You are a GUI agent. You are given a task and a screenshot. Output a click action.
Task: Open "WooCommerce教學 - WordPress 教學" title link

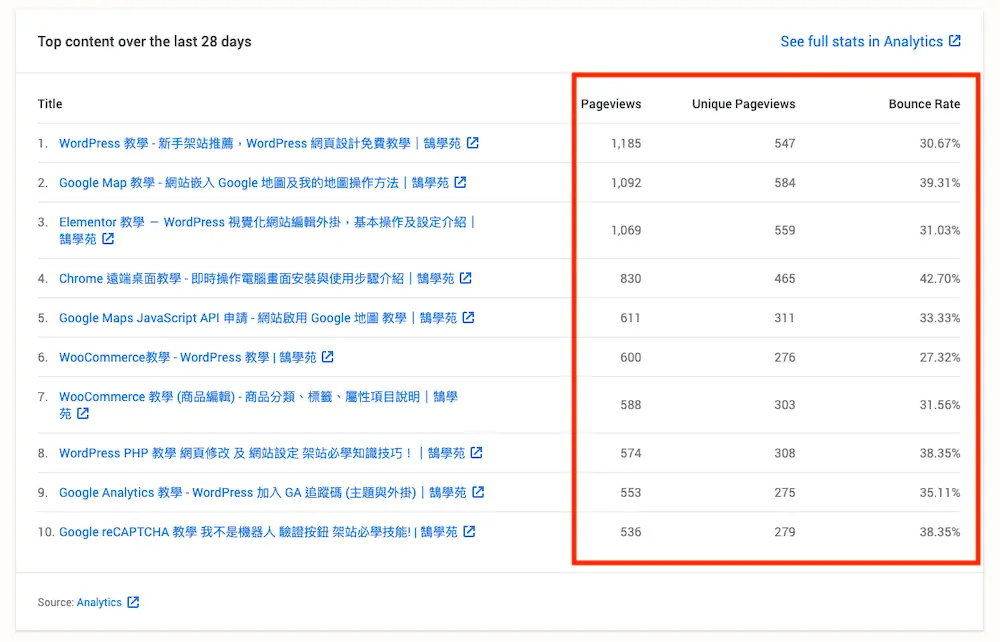click(x=188, y=358)
